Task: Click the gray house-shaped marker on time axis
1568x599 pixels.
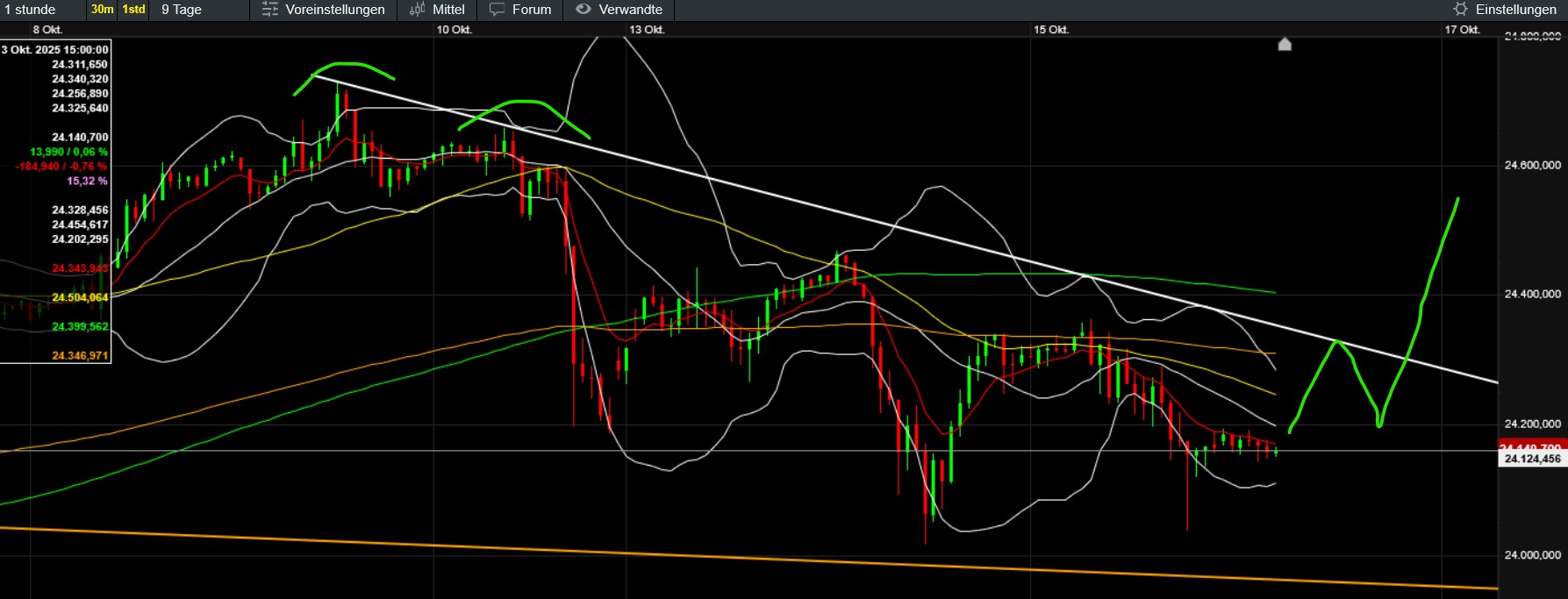Action: click(1285, 44)
